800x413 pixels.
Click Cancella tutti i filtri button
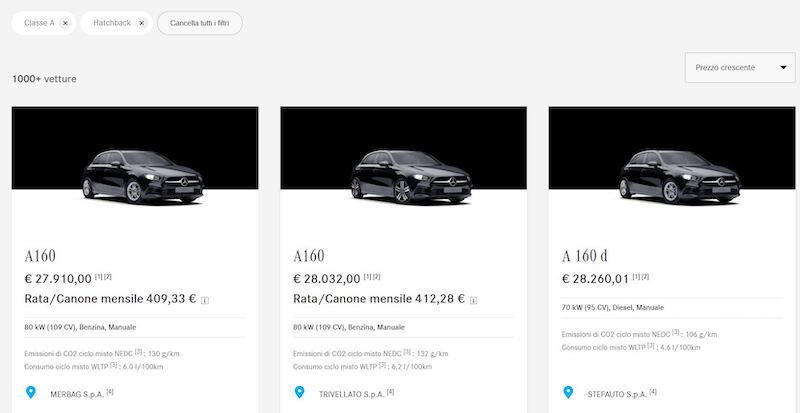pos(199,23)
